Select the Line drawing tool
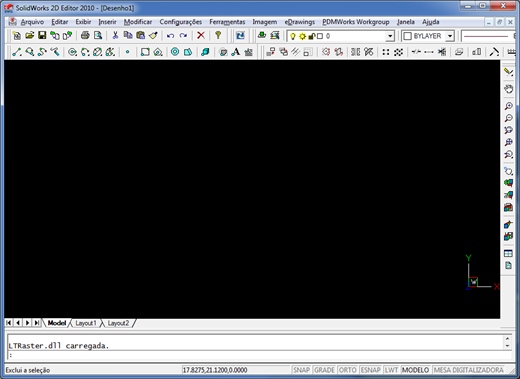 17,52
